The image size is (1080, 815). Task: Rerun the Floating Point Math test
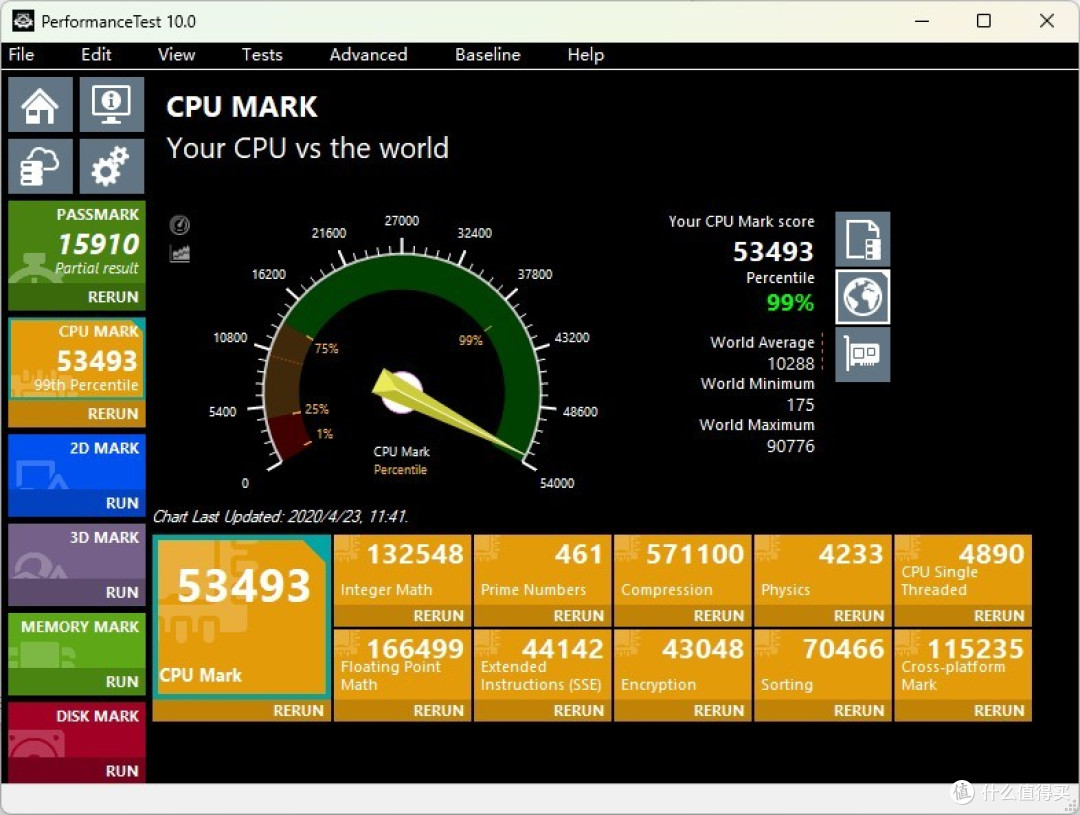[438, 710]
